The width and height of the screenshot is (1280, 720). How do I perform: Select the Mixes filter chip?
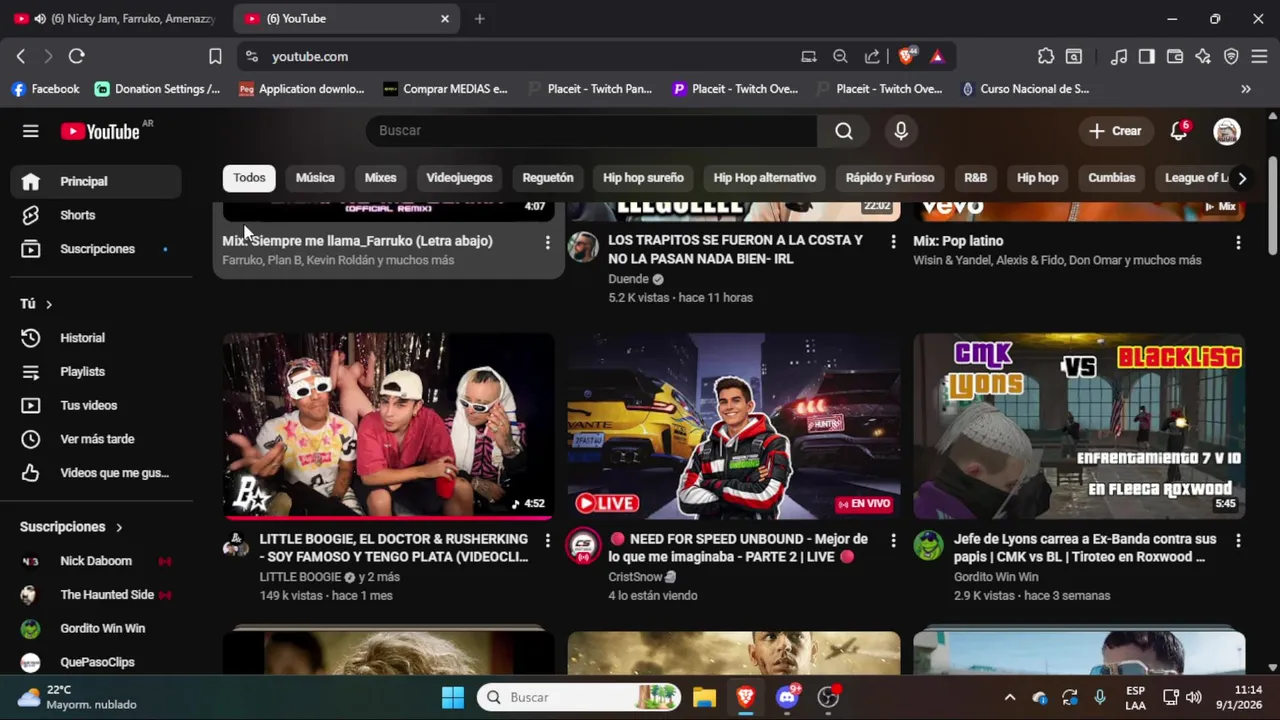point(380,178)
